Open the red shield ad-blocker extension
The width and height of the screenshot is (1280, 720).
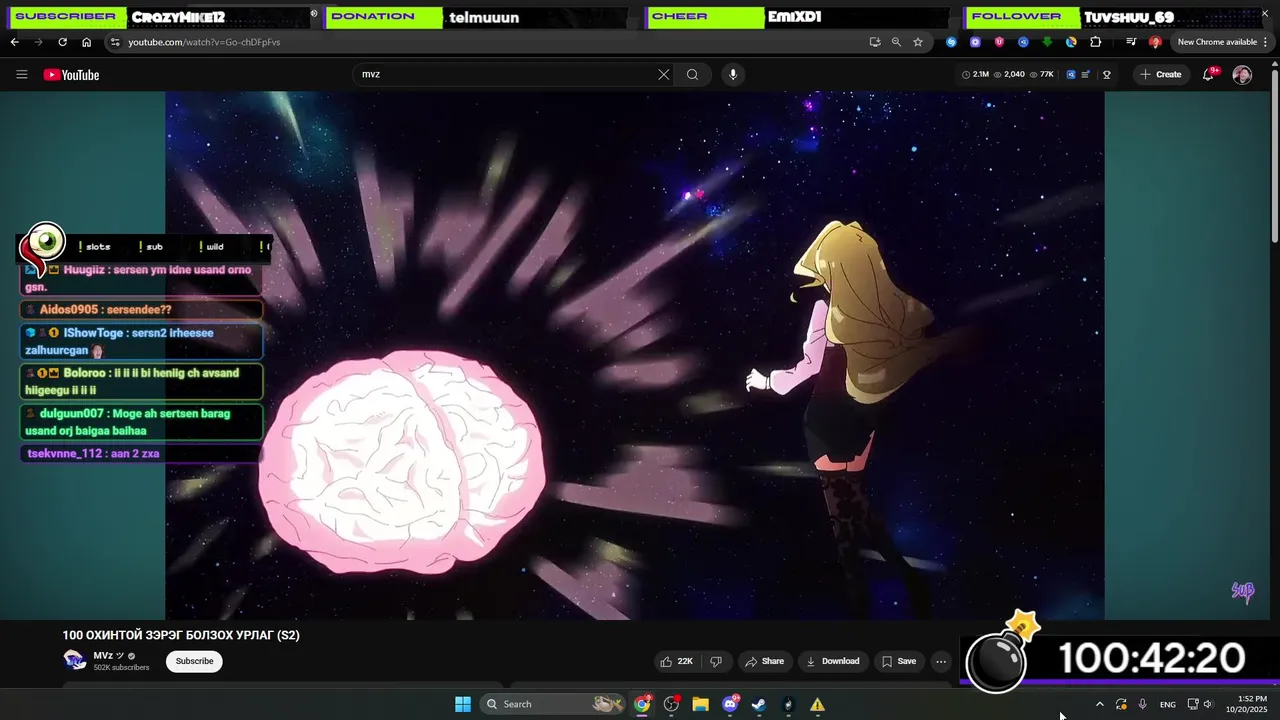(999, 42)
